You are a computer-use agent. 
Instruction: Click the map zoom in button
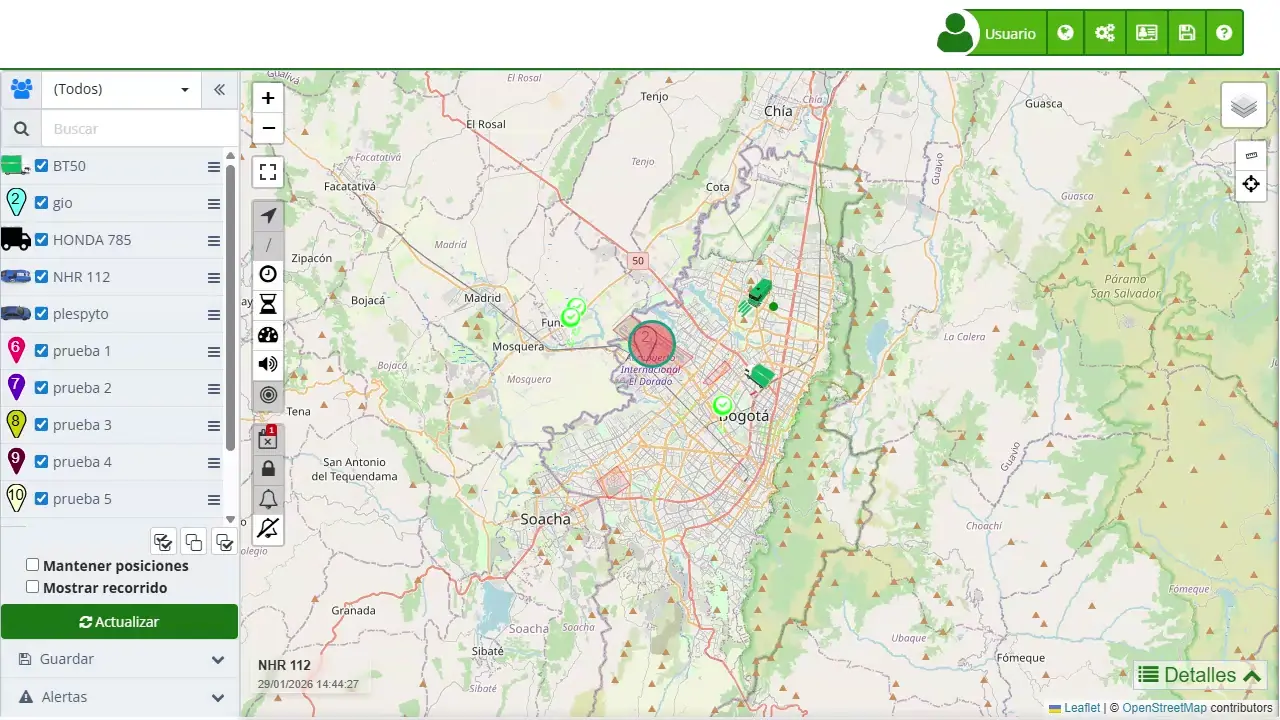click(268, 98)
